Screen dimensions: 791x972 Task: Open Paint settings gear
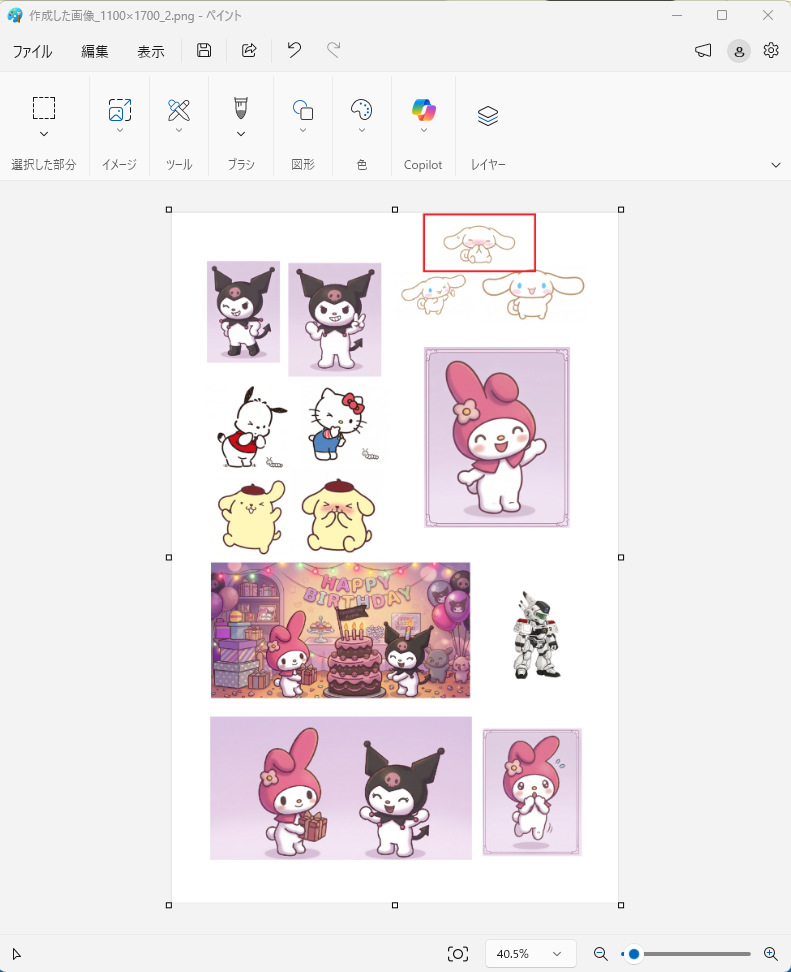[771, 50]
